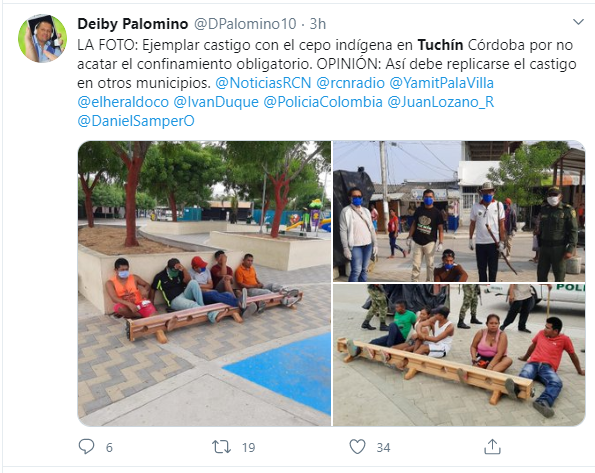The width and height of the screenshot is (595, 473).
Task: Open the reply comment icon
Action: [86, 447]
